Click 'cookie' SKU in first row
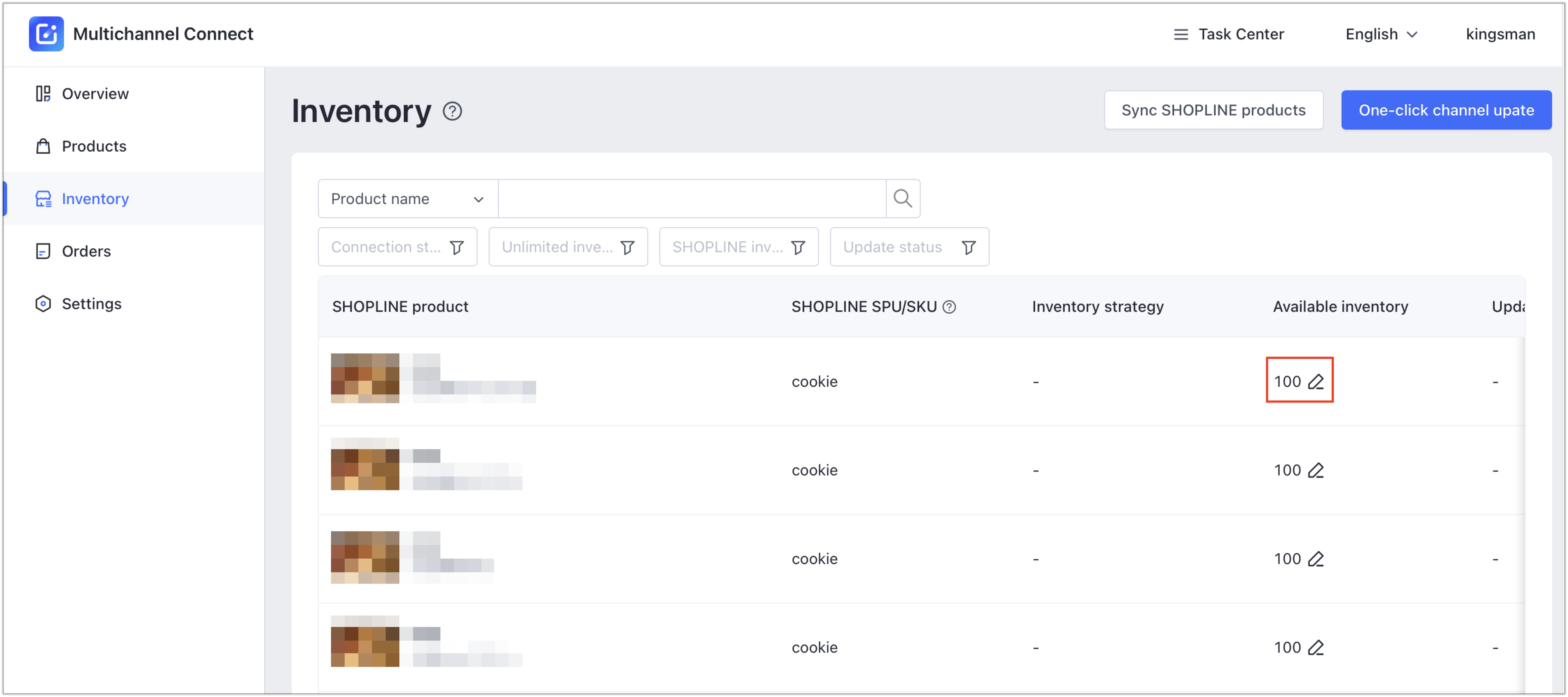The width and height of the screenshot is (1568, 697). click(x=814, y=382)
